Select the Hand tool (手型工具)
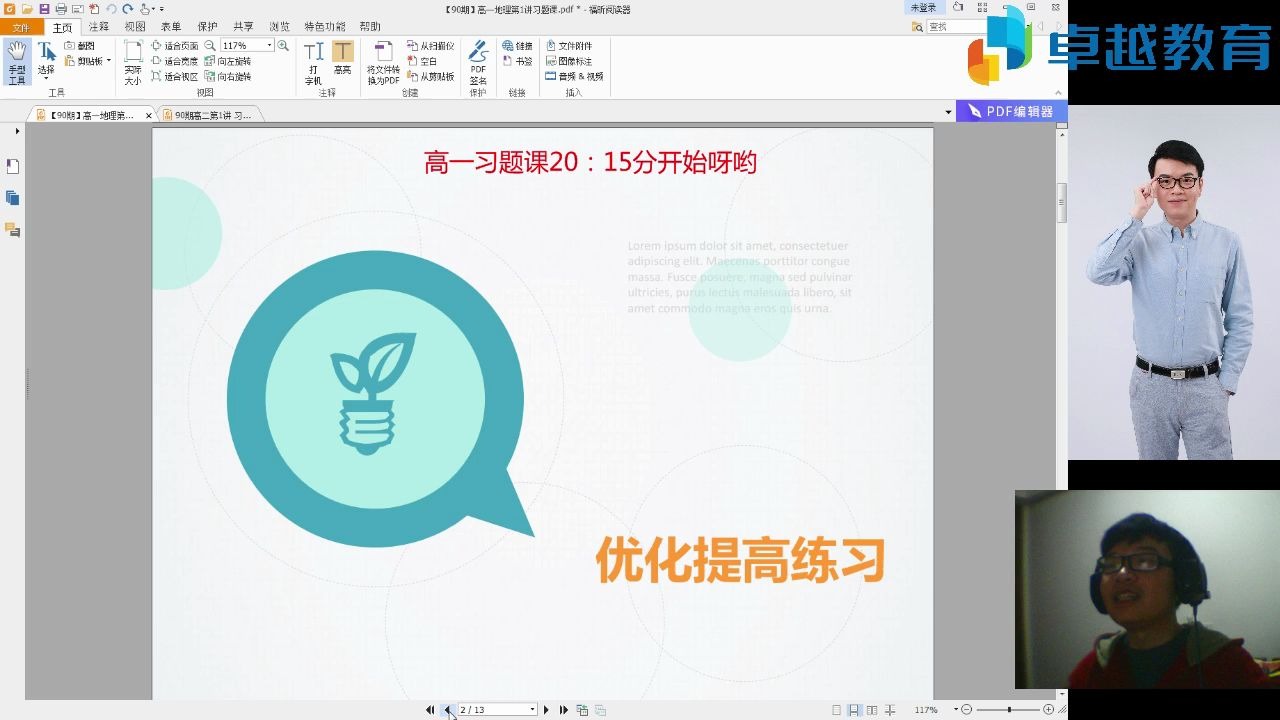 tap(17, 62)
